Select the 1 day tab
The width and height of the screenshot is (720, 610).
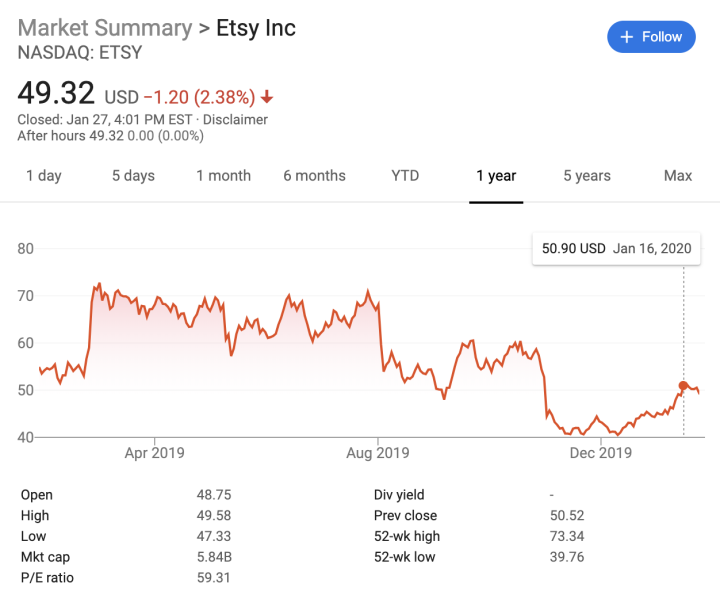point(44,175)
